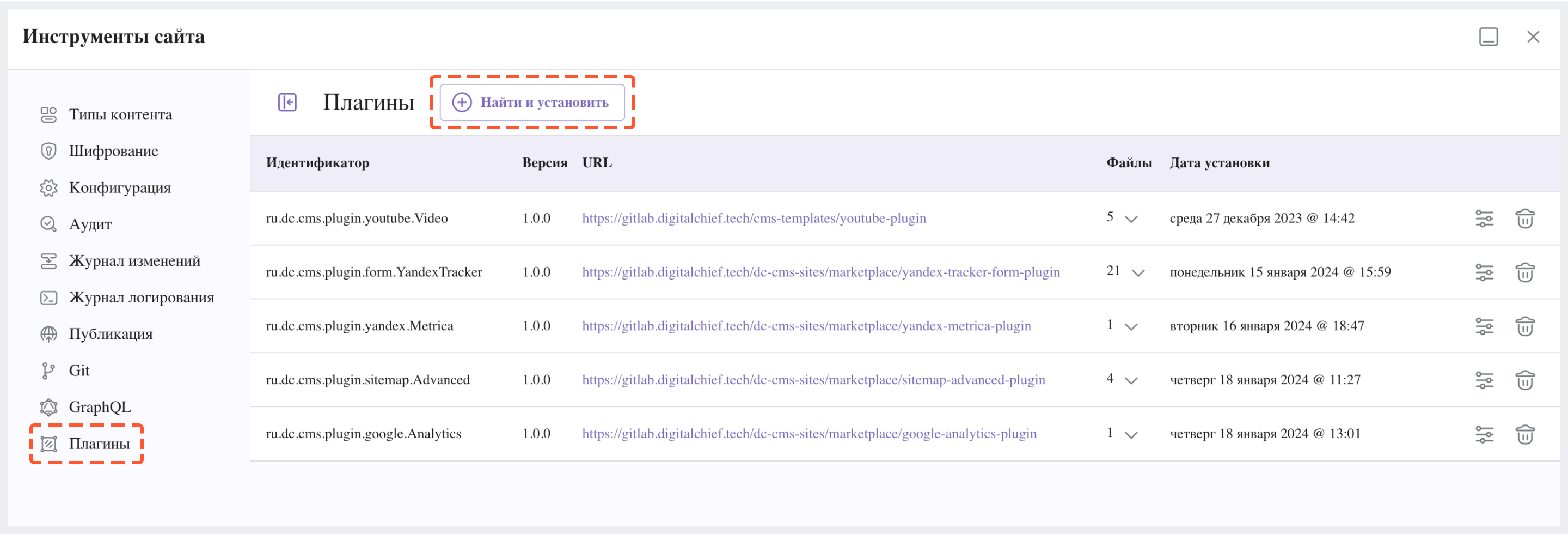Expand files list for sitemap.Advanced
The width and height of the screenshot is (1568, 534).
(1131, 381)
